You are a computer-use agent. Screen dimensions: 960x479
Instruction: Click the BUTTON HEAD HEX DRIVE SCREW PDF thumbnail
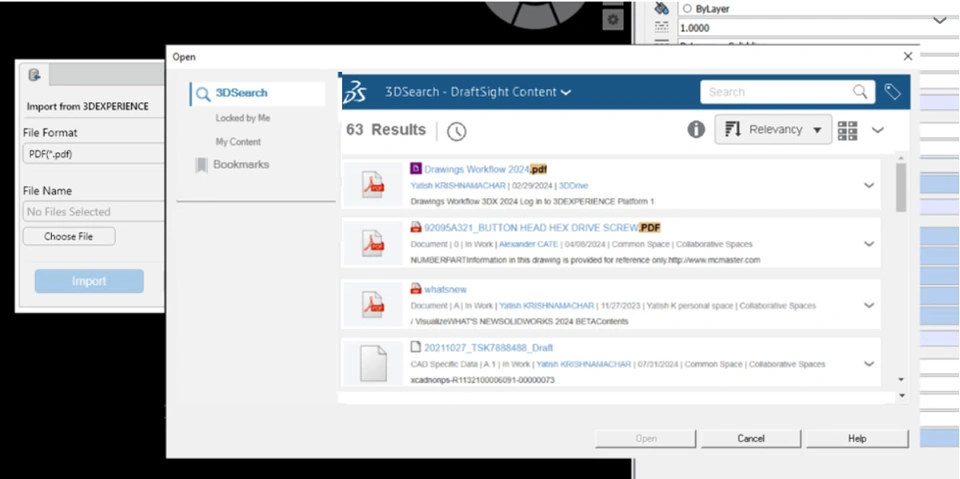(x=373, y=243)
